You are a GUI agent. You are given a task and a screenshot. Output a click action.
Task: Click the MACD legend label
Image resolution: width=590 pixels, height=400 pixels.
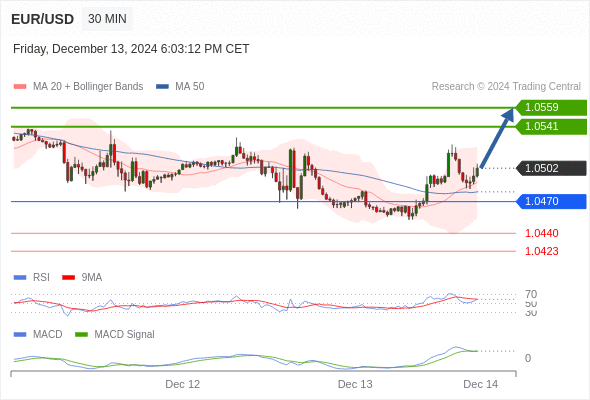click(x=48, y=335)
